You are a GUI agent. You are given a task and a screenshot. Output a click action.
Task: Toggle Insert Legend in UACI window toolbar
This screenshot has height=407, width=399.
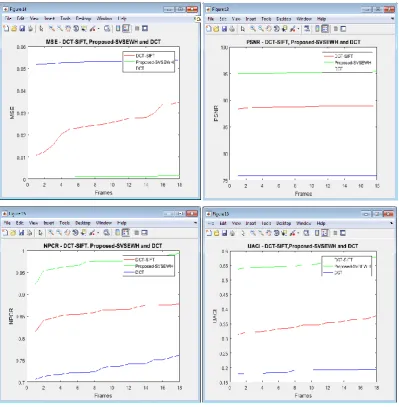tap(325, 233)
